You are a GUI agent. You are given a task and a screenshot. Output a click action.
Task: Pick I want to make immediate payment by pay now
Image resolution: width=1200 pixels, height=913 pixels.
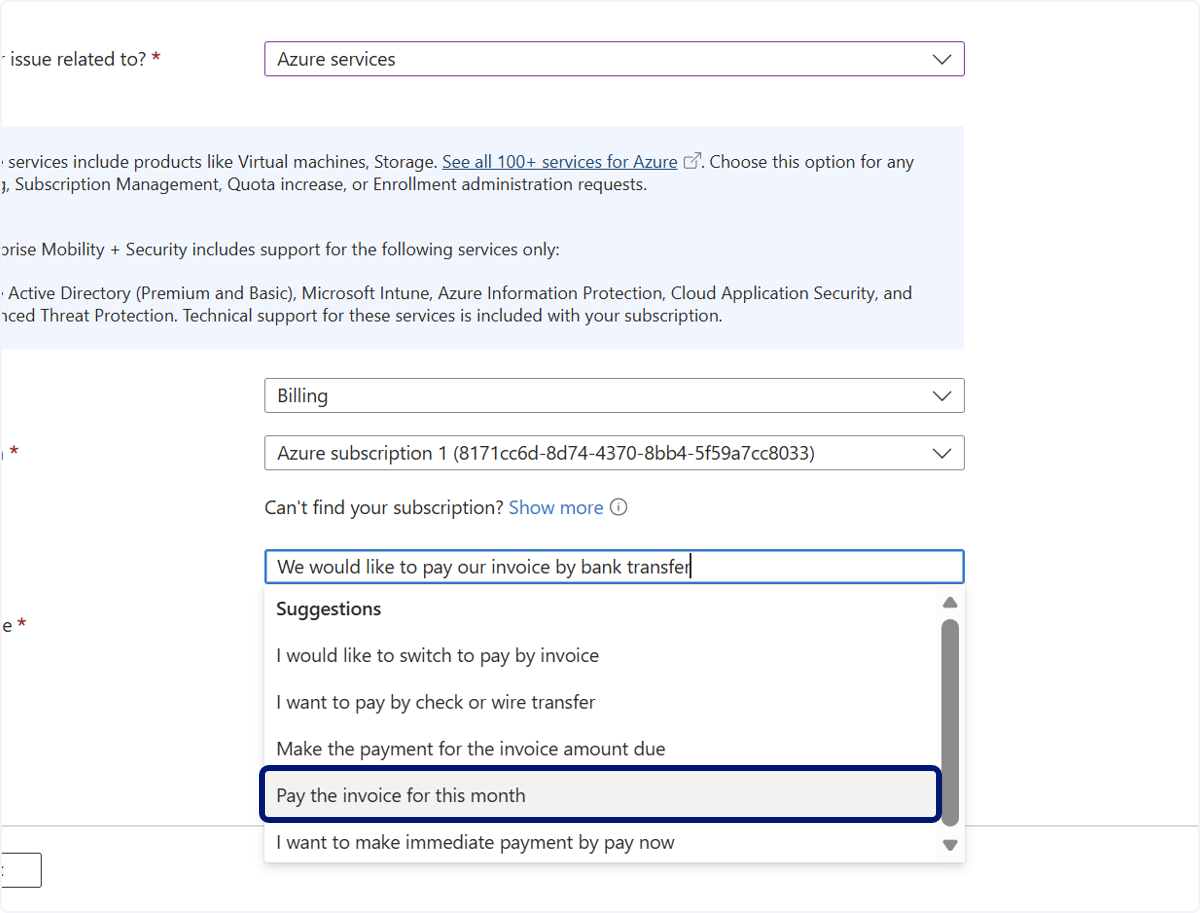pos(602,843)
